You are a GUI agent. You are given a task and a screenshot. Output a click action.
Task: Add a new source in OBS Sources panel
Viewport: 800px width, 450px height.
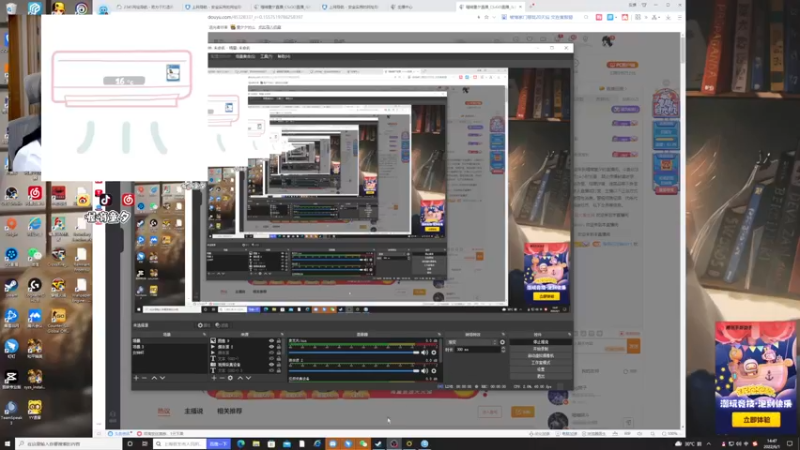[x=214, y=378]
